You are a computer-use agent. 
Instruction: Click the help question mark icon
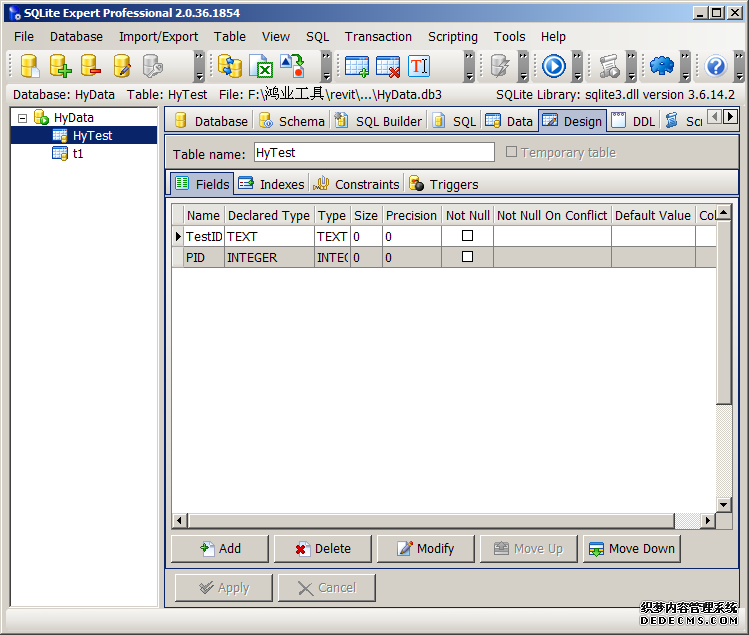(716, 66)
